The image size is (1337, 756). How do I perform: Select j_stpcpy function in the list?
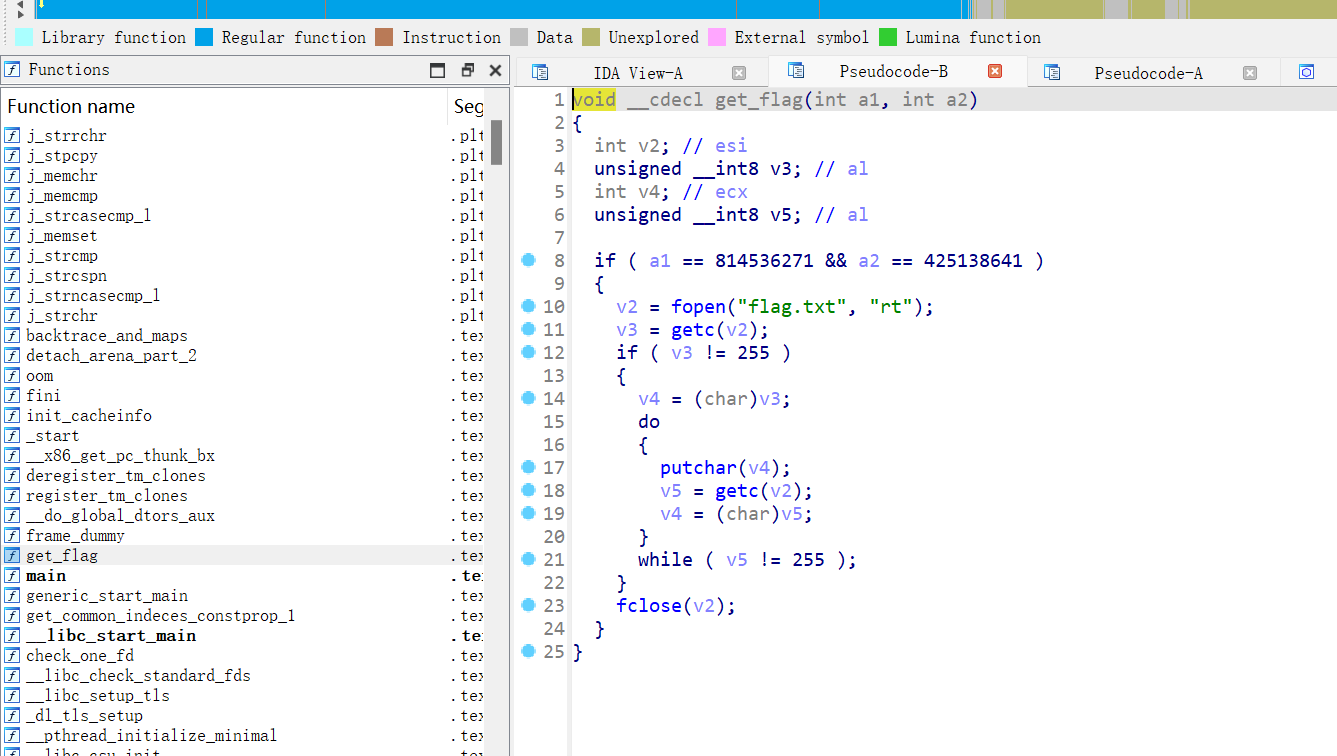[x=243, y=156]
